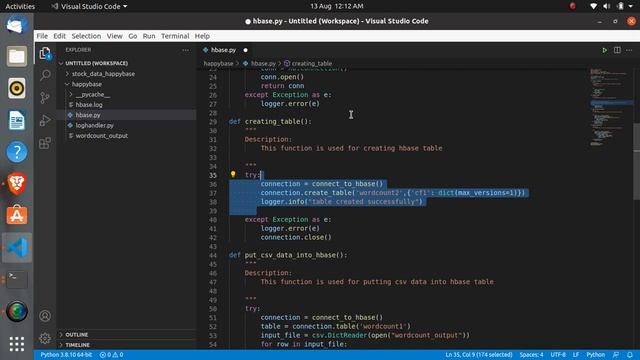Select Python 3.8.10 64-bit interpreter

tap(66, 355)
